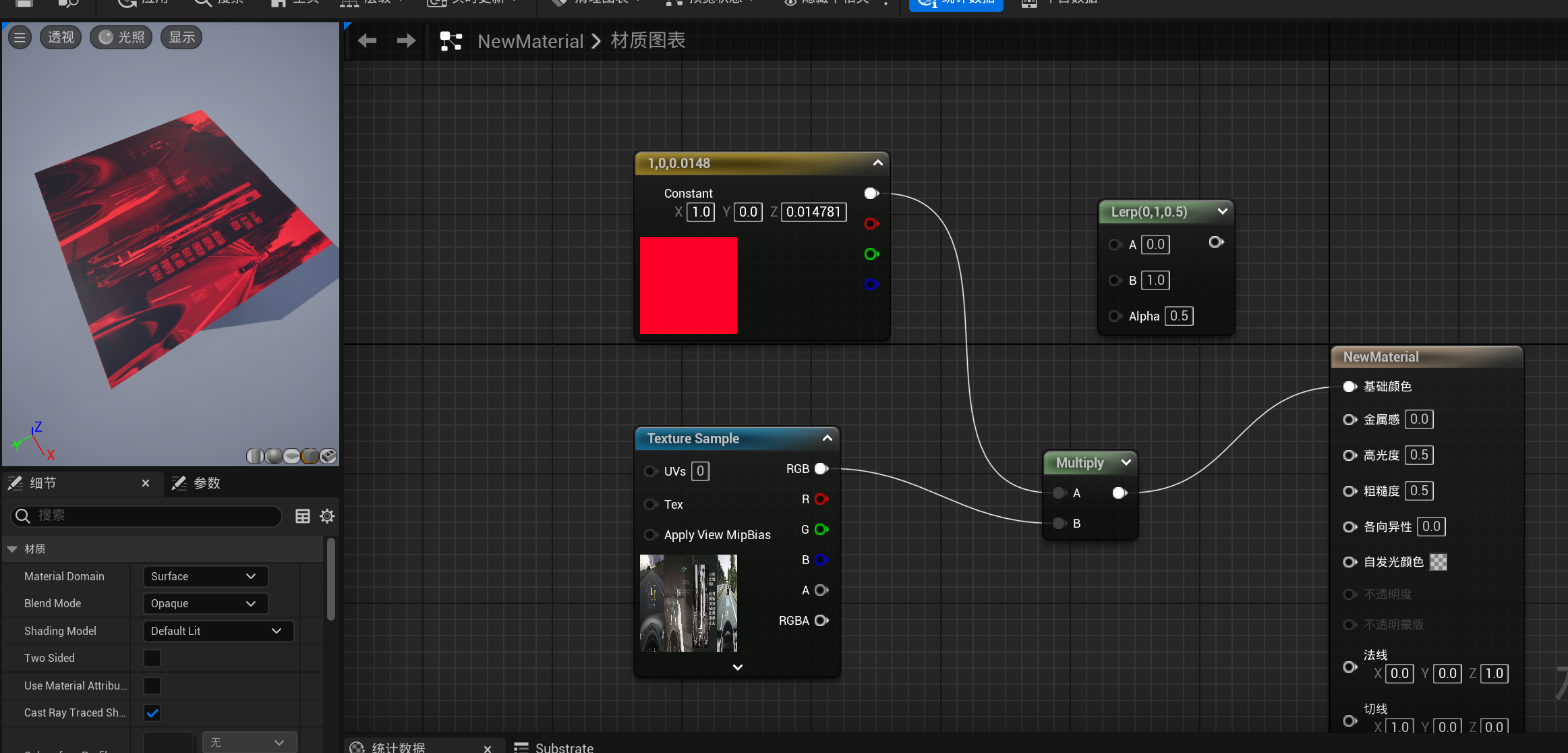Viewport: 1568px width, 753px height.
Task: Open the viewport hamburger options menu
Action: (20, 37)
